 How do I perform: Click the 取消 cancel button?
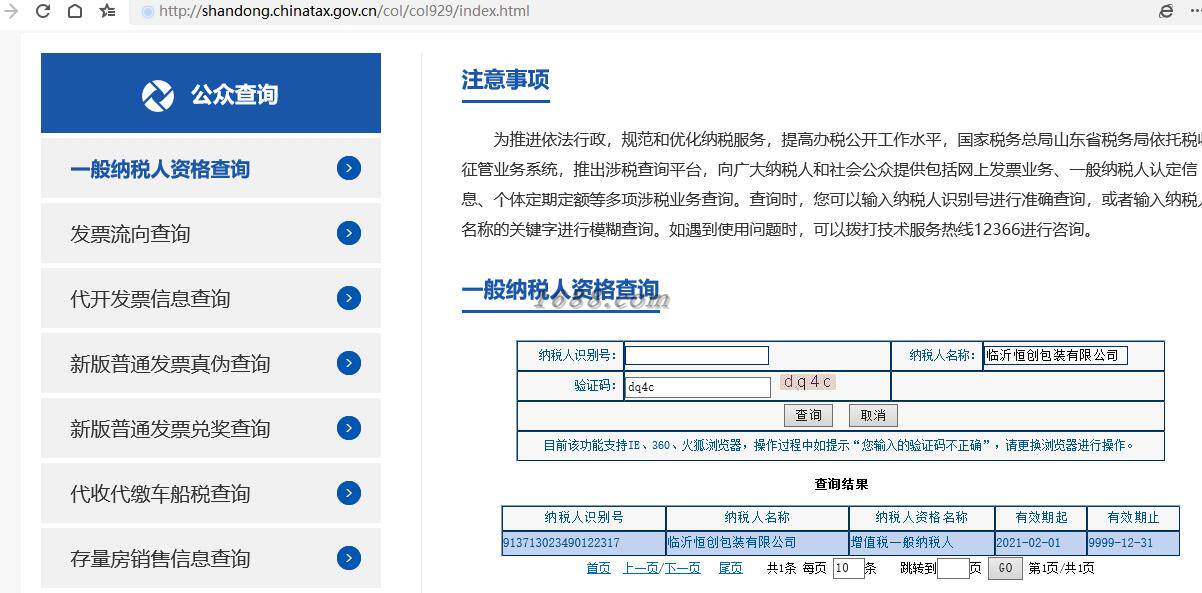[x=873, y=415]
